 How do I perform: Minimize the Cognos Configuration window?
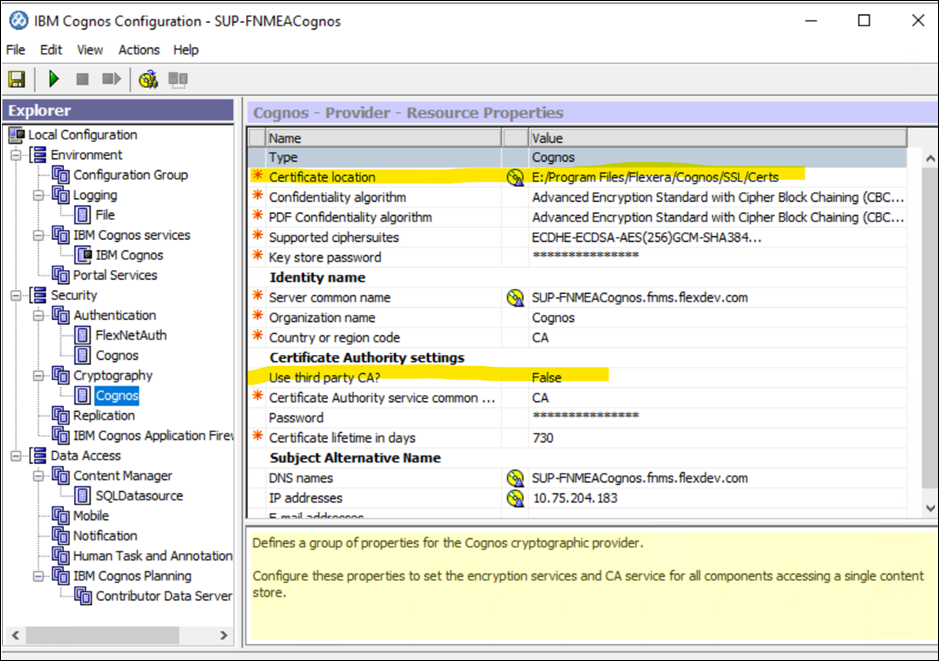(811, 20)
